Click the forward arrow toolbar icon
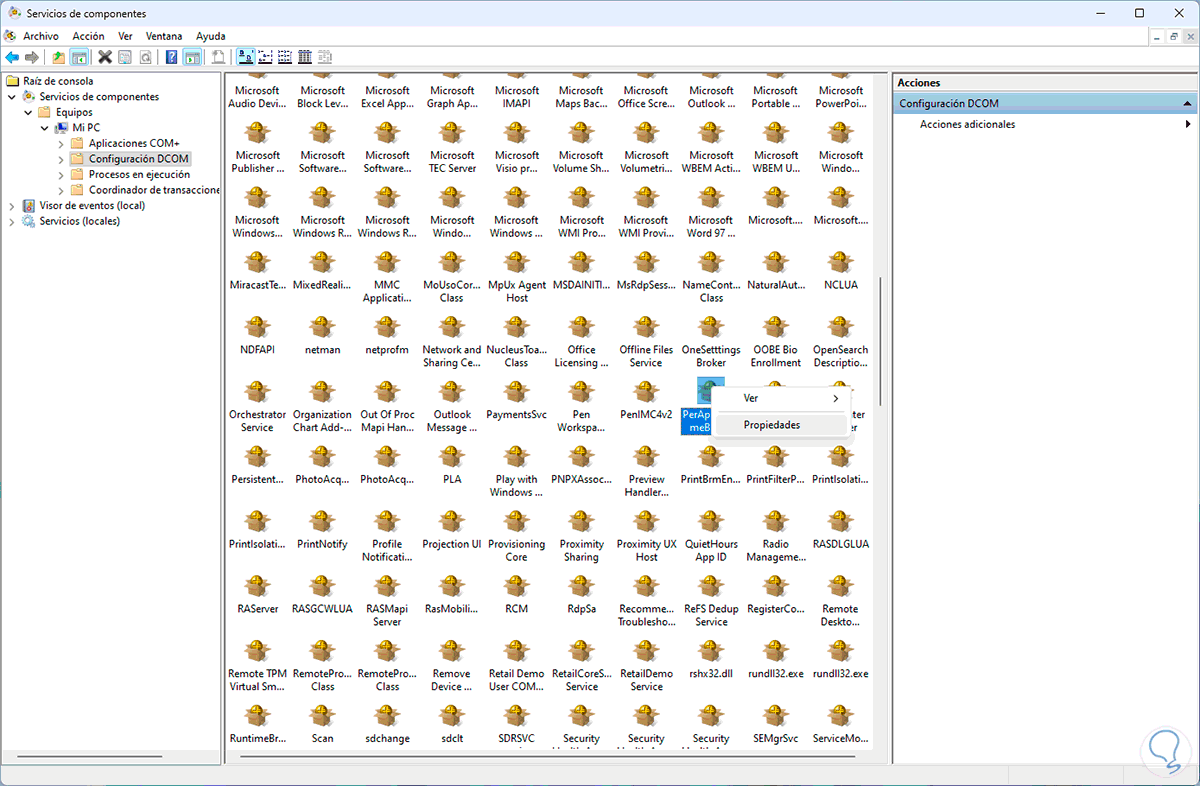The image size is (1200, 786). point(32,57)
